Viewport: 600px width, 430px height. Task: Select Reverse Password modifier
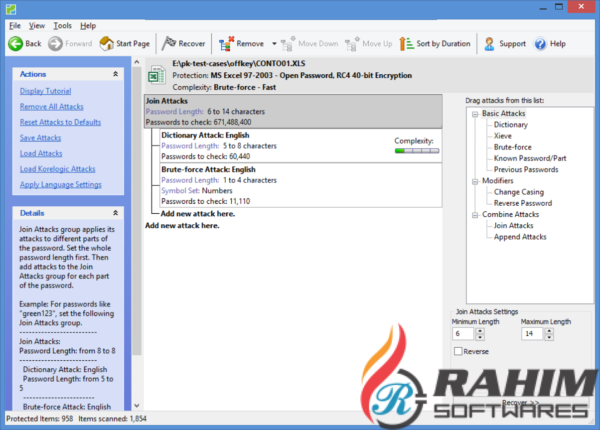tap(523, 203)
